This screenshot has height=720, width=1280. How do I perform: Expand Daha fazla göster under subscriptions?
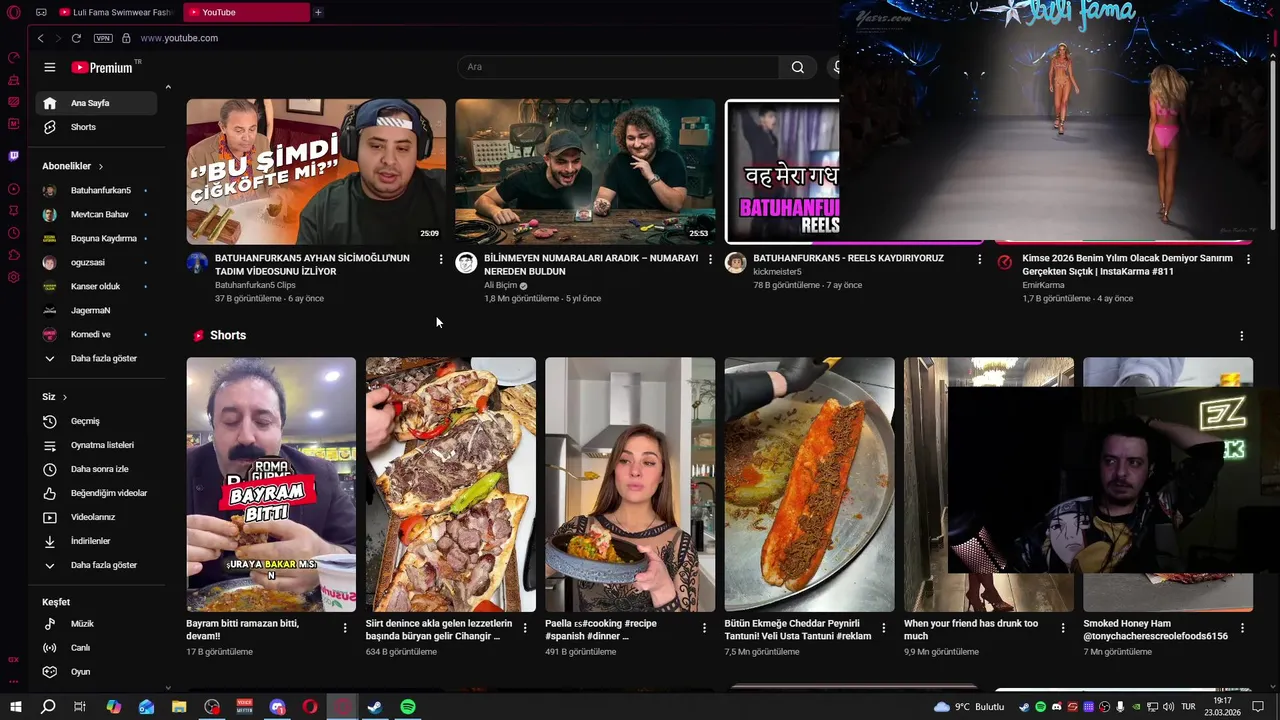[96, 358]
